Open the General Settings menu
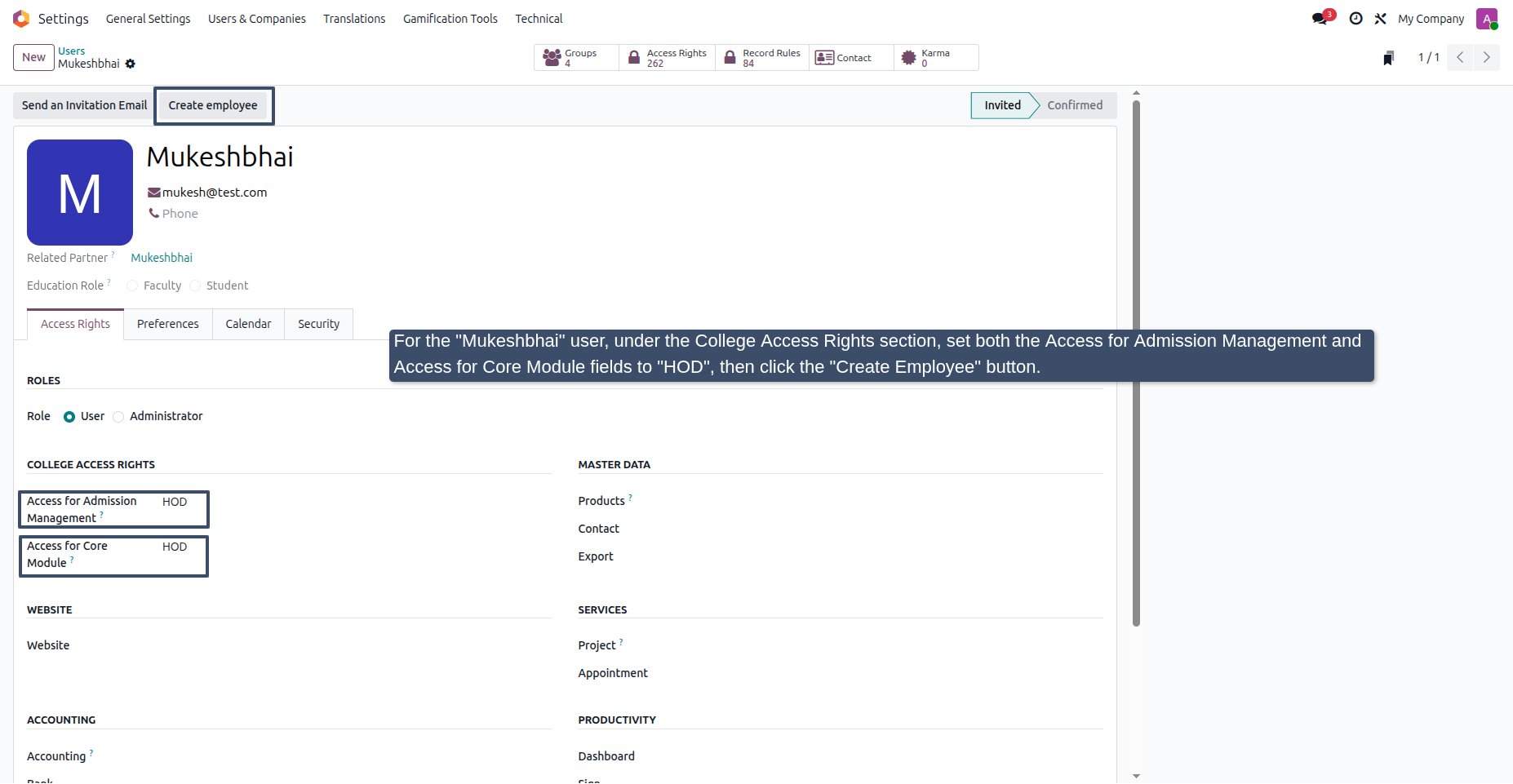This screenshot has width=1513, height=784. point(148,19)
